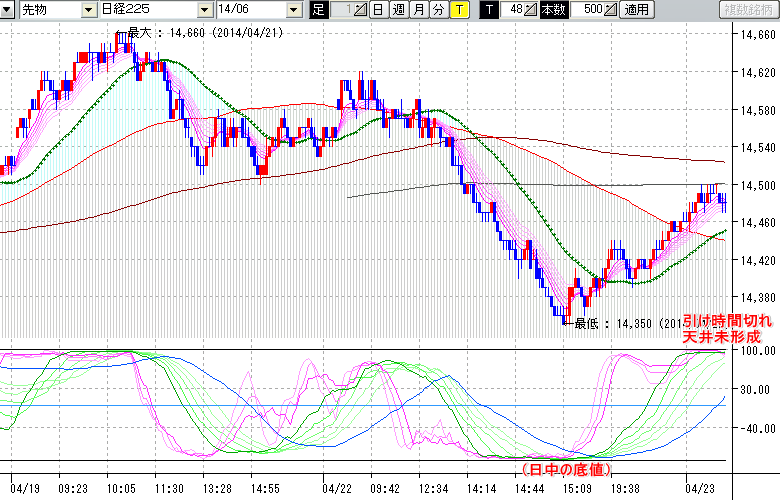
Task: Click the black T label icon
Action: coord(489,10)
